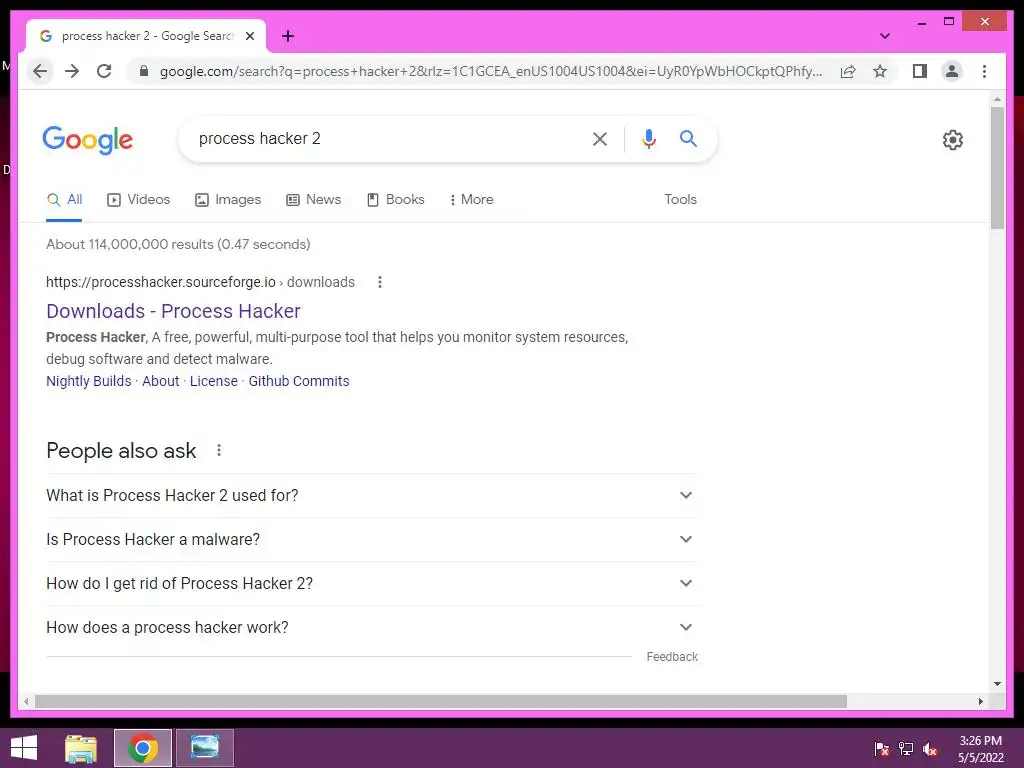
Task: Bookmark this page with star icon
Action: point(880,71)
